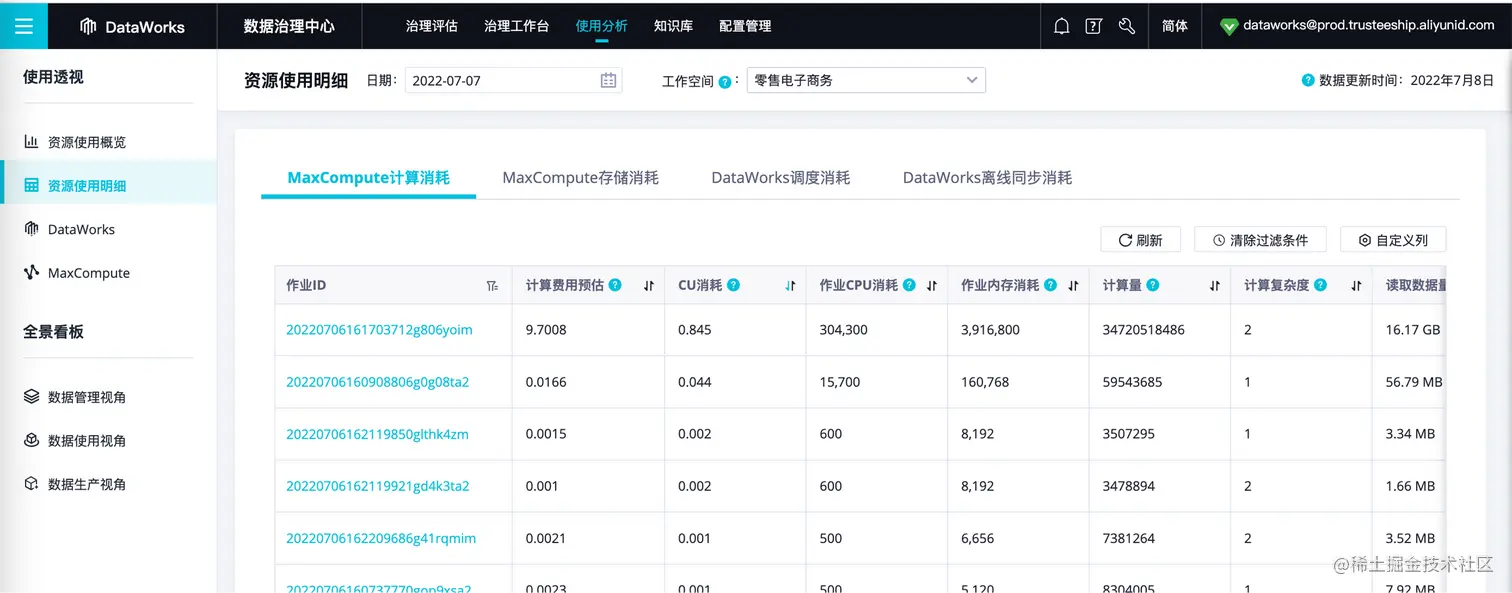1512x593 pixels.
Task: Click cell value 3,916,800
Action: (x=990, y=330)
